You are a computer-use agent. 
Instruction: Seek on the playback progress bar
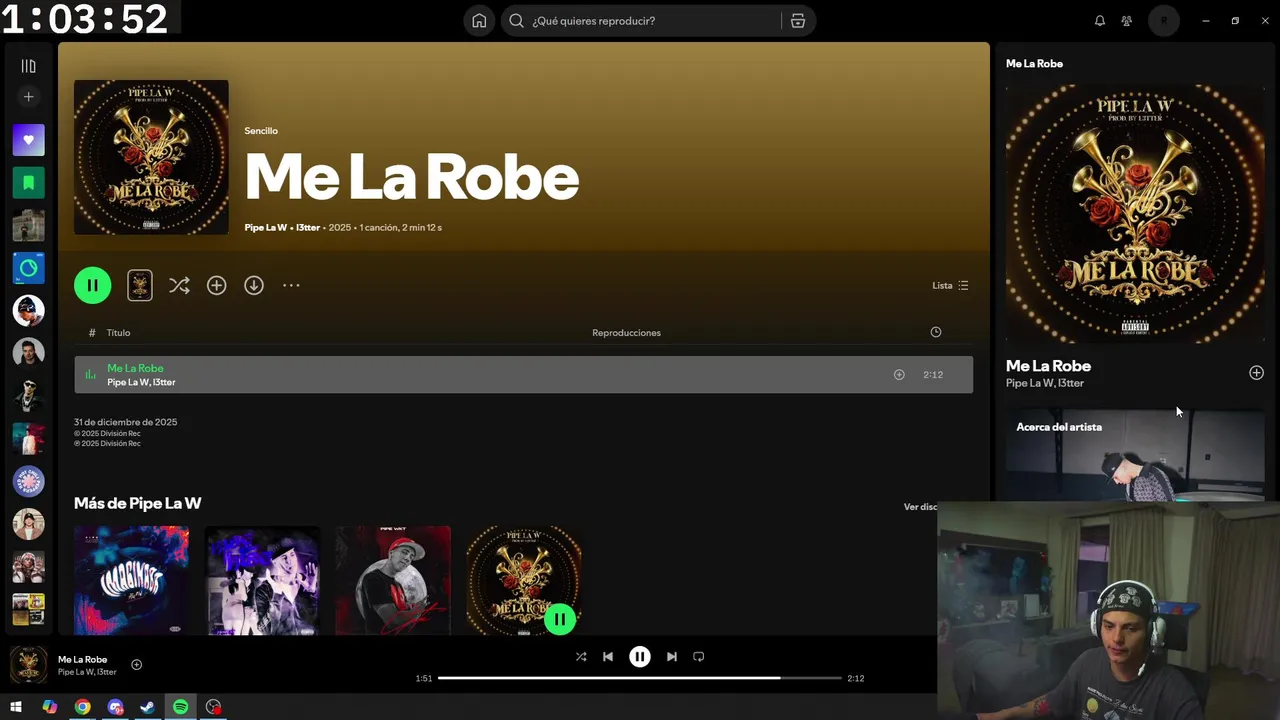point(640,678)
